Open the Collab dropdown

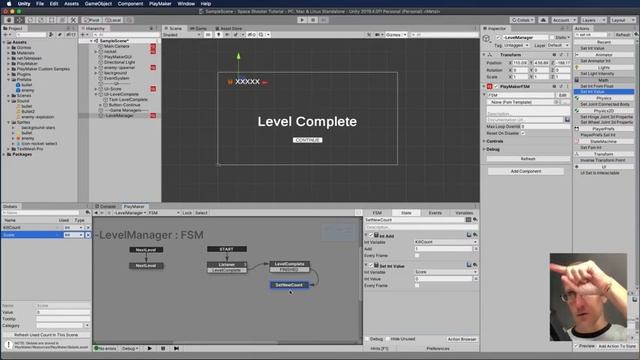pos(522,20)
